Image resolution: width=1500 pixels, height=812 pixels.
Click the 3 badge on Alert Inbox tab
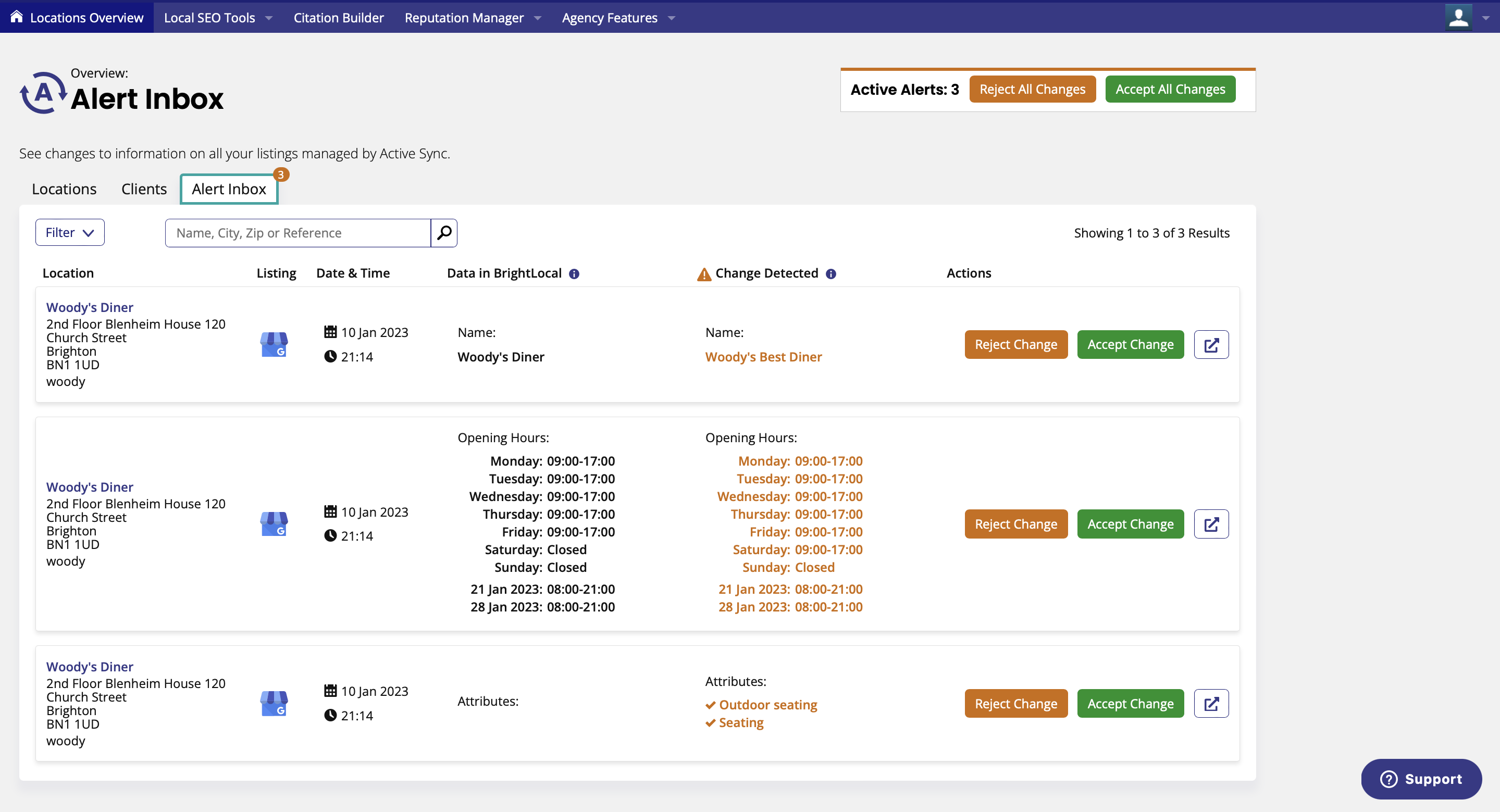tap(281, 174)
